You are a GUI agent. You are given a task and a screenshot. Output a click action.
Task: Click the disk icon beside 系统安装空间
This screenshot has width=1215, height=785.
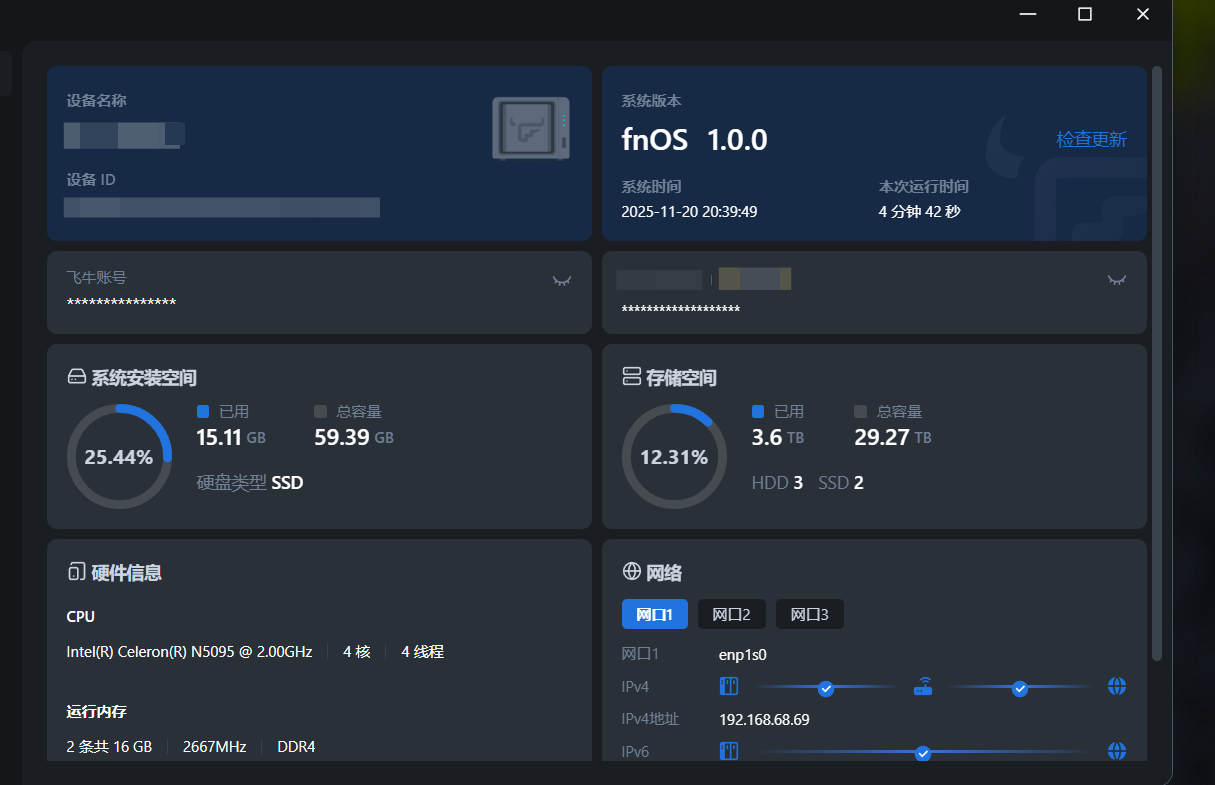(x=77, y=377)
